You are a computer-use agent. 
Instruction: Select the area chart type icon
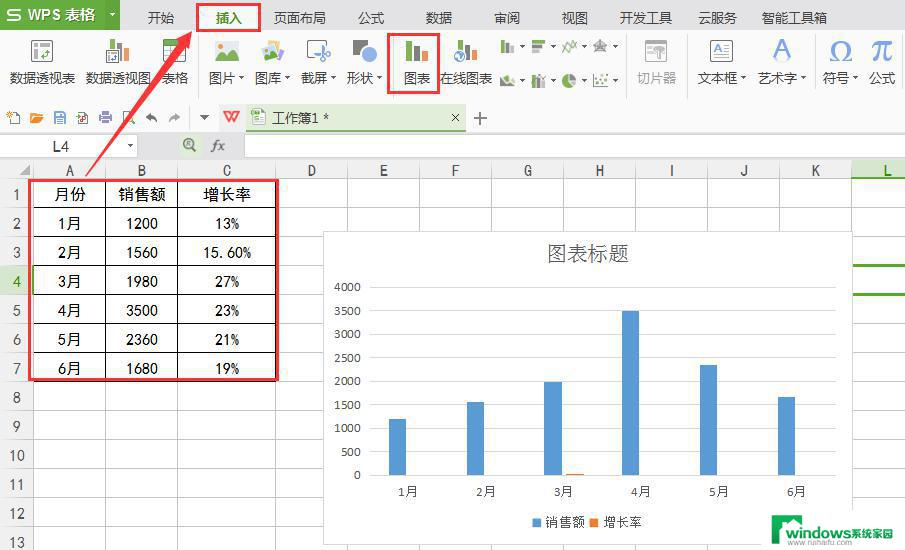pos(507,80)
